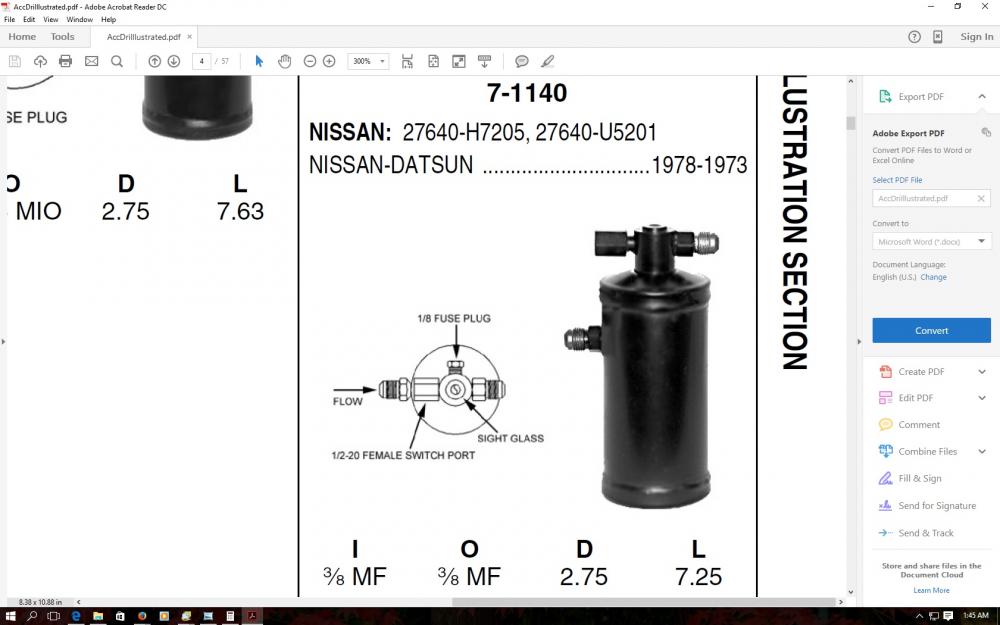Open the Combine Files tool

pyautogui.click(x=927, y=451)
